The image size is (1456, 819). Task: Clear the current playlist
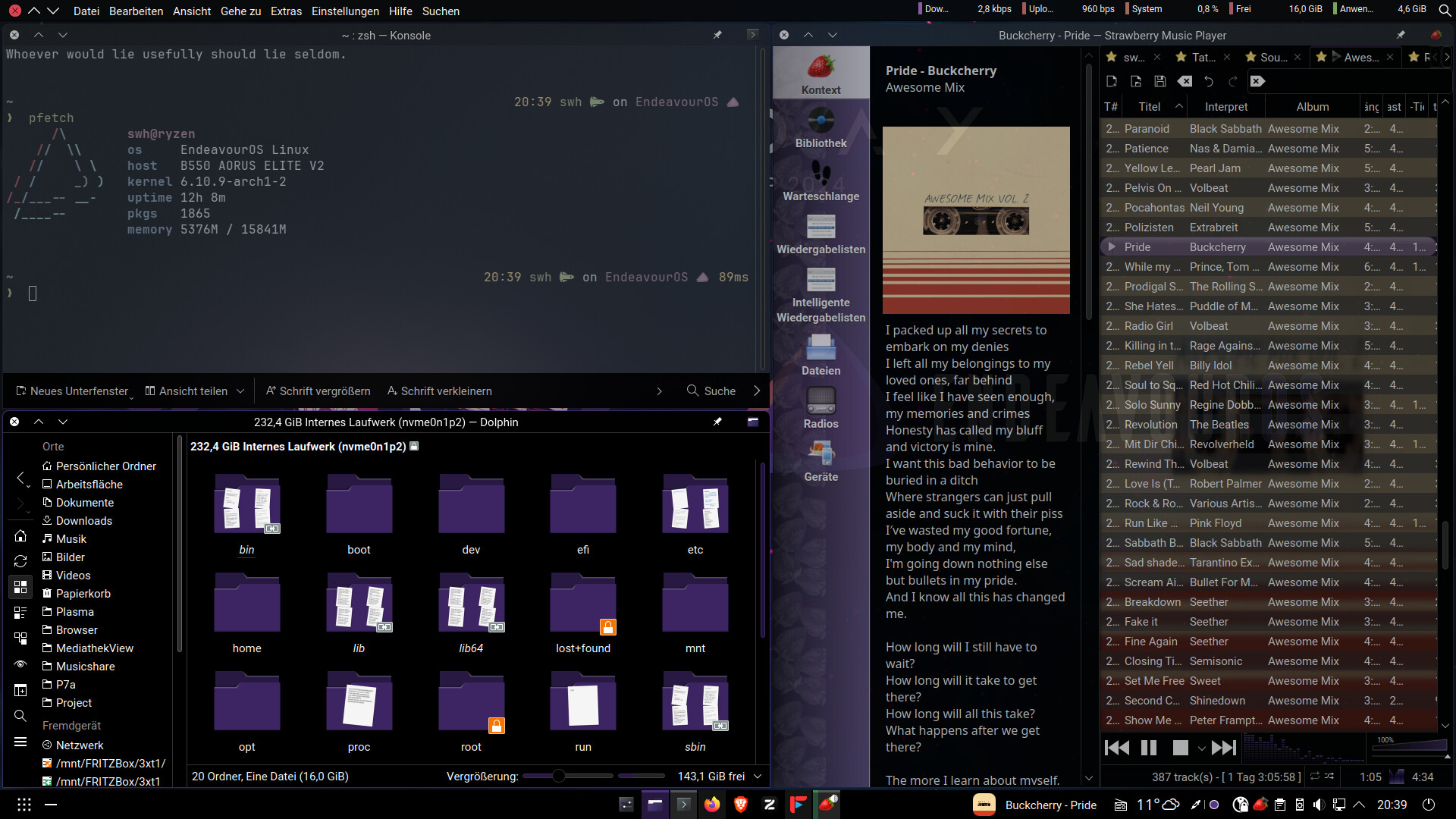[x=1185, y=81]
